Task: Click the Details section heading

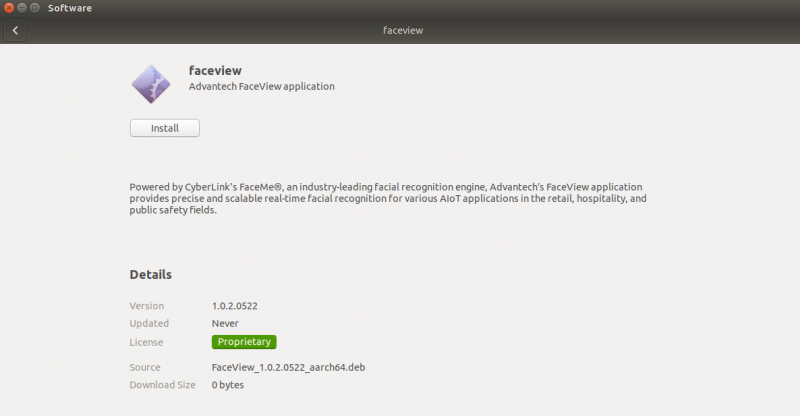Action: (x=150, y=274)
